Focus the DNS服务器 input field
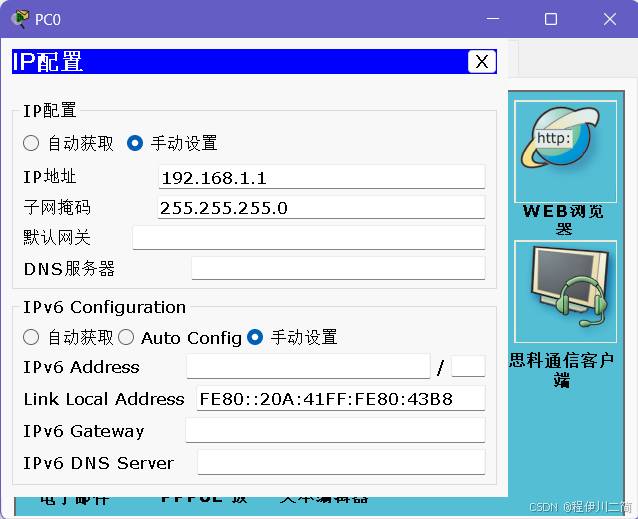Viewport: 638px width, 519px height. tap(337, 268)
